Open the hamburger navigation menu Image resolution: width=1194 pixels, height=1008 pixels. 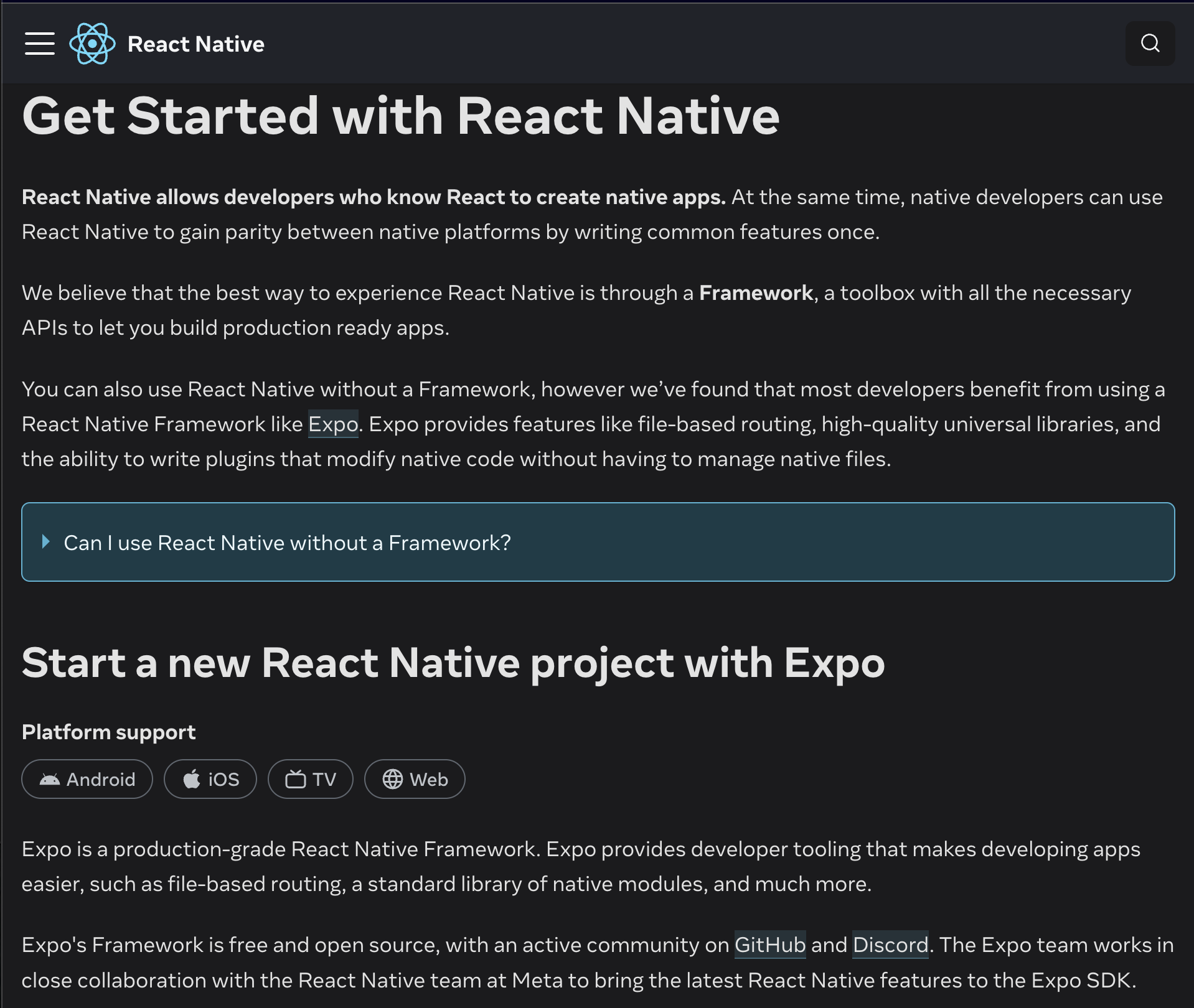[40, 44]
